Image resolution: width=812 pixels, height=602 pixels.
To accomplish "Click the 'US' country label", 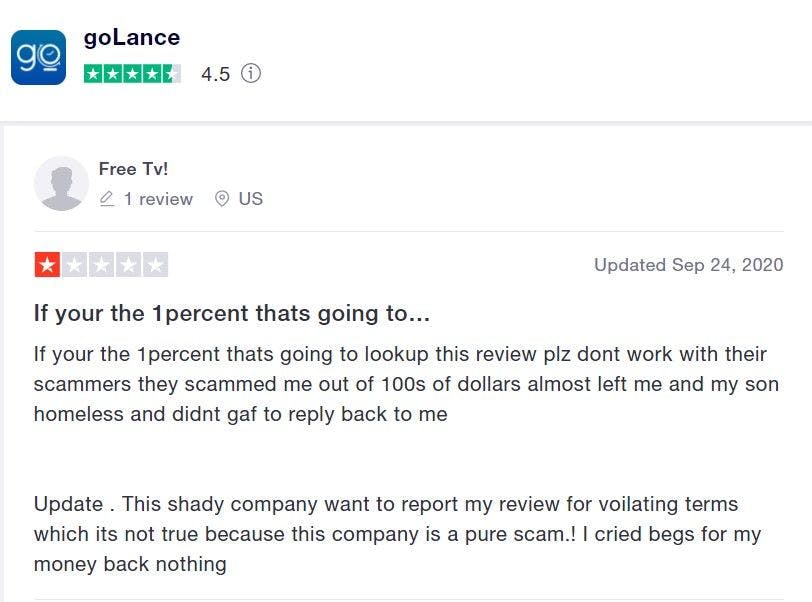I will tap(251, 199).
